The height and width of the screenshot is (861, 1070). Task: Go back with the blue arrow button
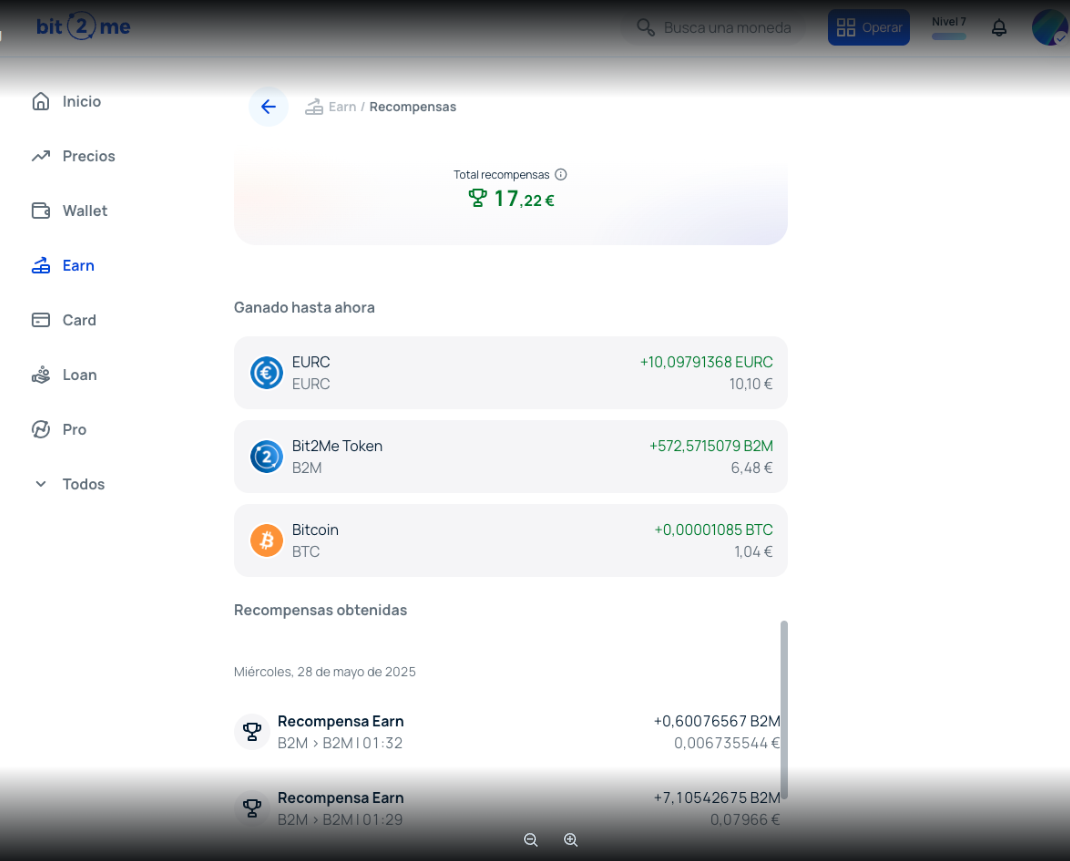pos(268,106)
